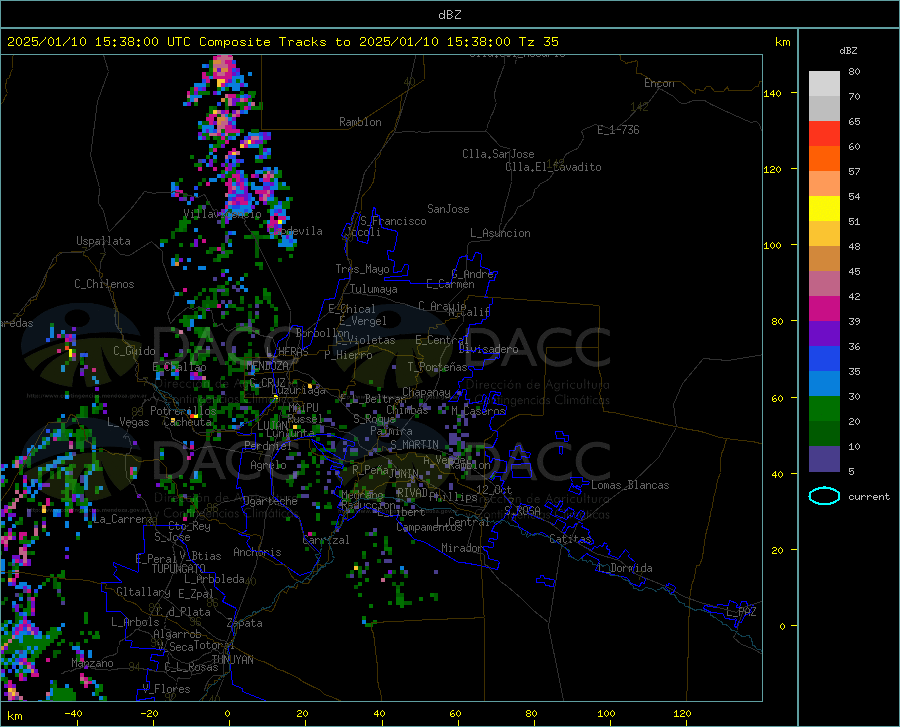
Task: Click the cyan 'current' ellipse legend icon
Action: pos(824,496)
